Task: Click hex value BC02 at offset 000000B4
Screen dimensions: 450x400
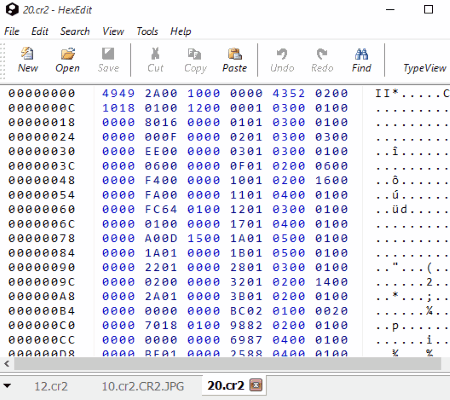Action: (x=246, y=311)
